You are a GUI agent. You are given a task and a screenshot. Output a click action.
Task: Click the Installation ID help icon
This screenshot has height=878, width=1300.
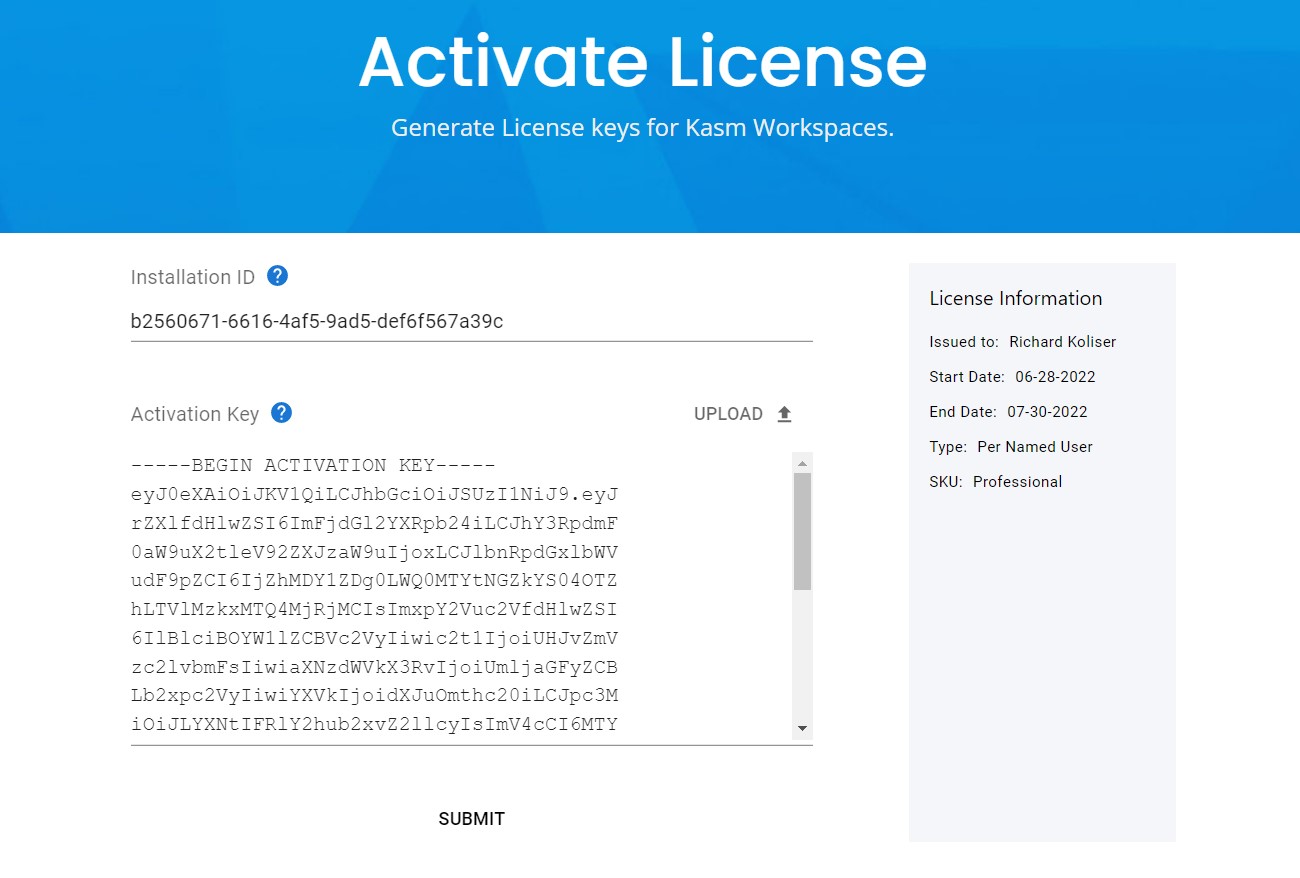[x=278, y=276]
